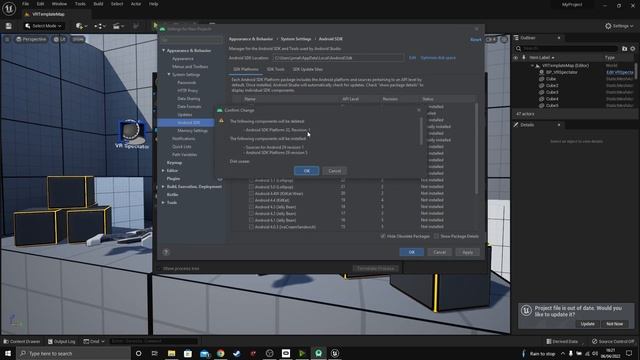Open Unreal Settings dropdown in toolbar
640x360 pixels.
(x=619, y=26)
